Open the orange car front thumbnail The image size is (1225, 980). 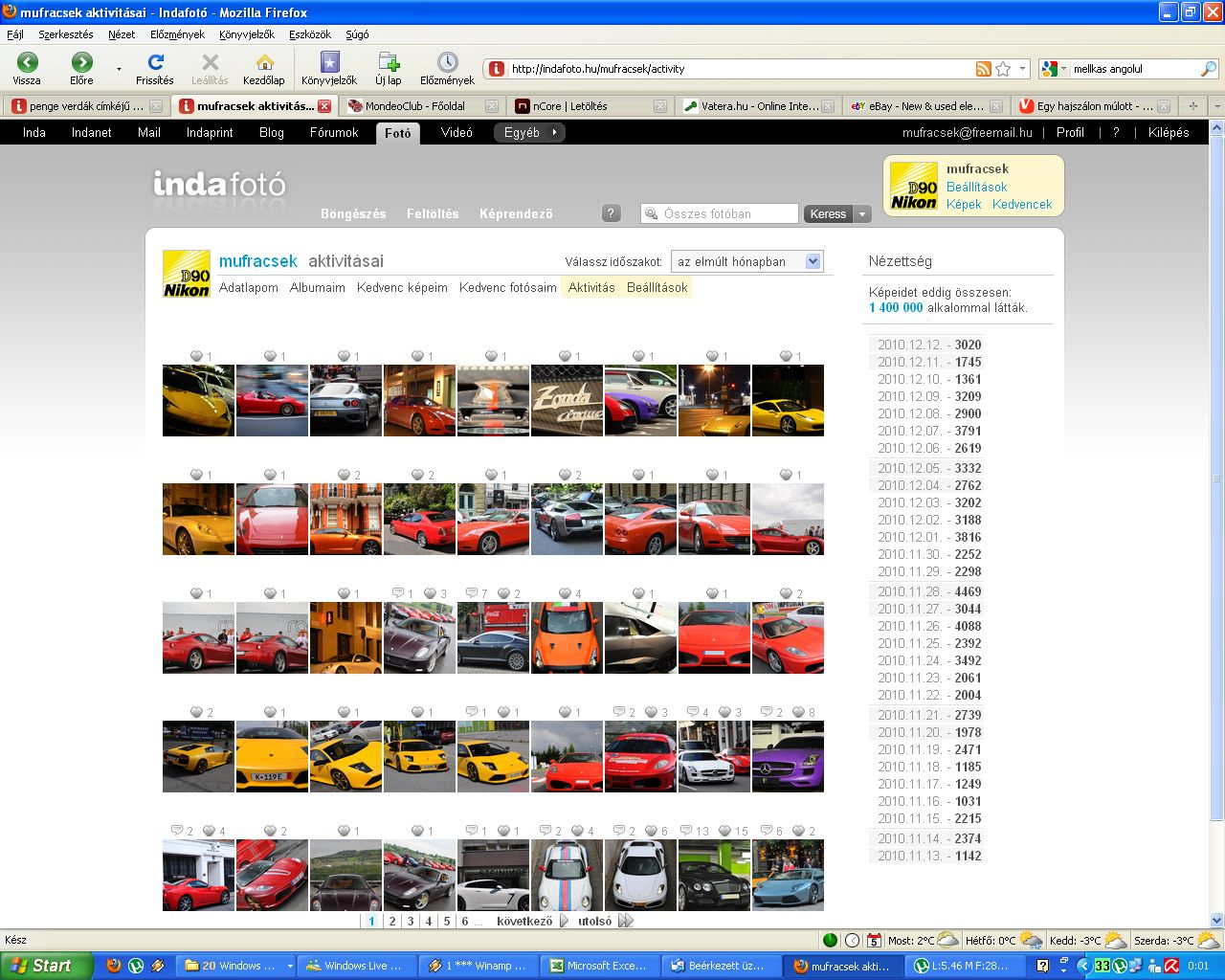568,637
